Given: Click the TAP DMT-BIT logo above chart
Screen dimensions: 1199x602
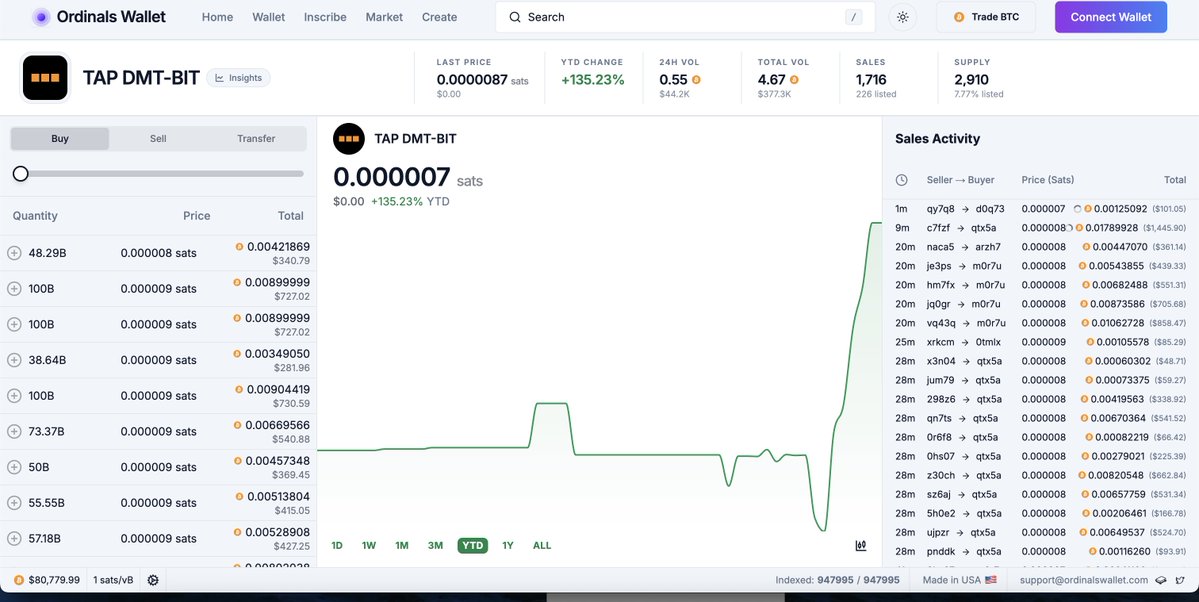Looking at the screenshot, I should [x=349, y=138].
